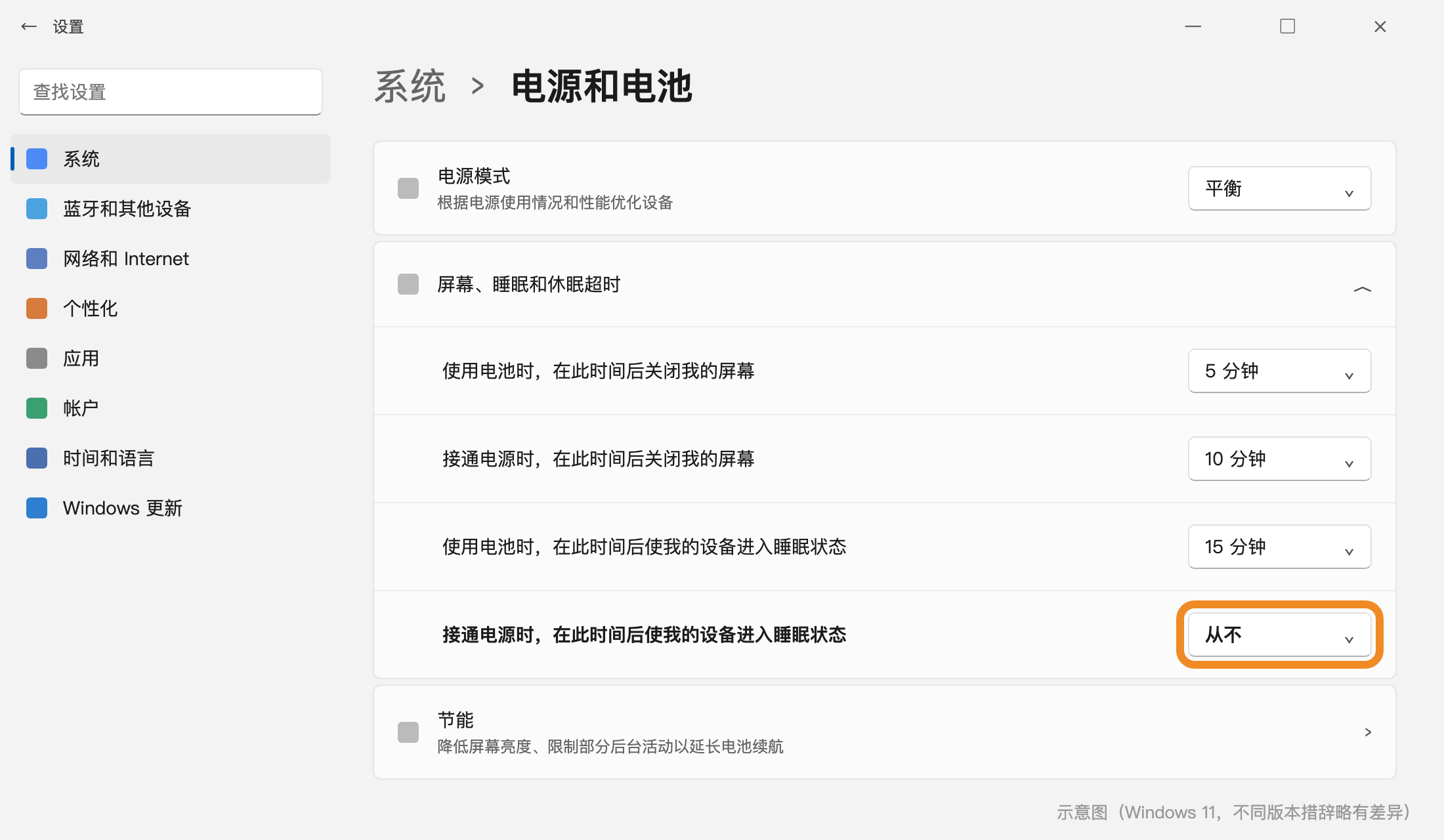
Task: Open 个性化 settings category
Action: click(171, 308)
